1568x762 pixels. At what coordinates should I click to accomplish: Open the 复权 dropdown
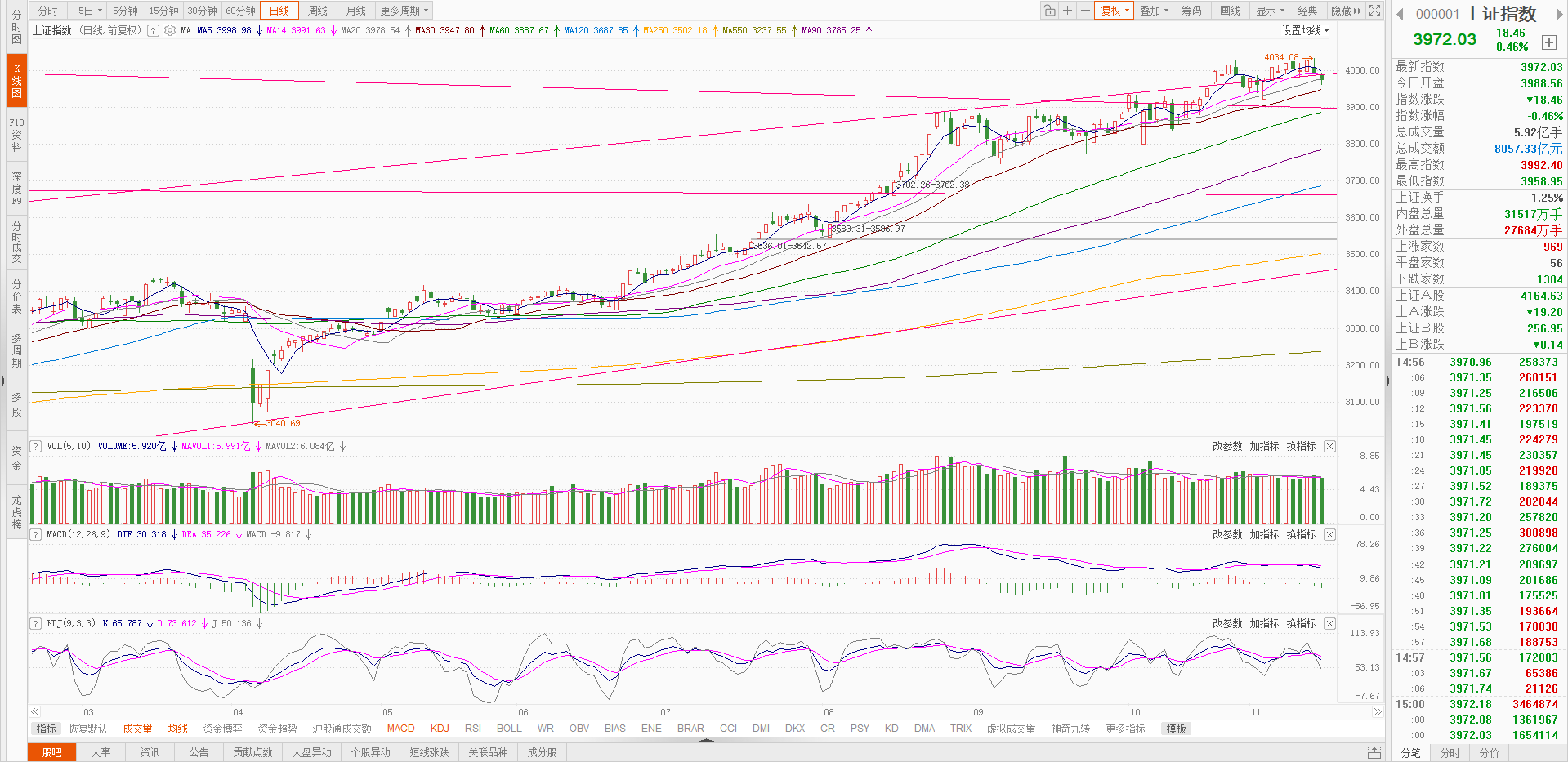[1115, 11]
